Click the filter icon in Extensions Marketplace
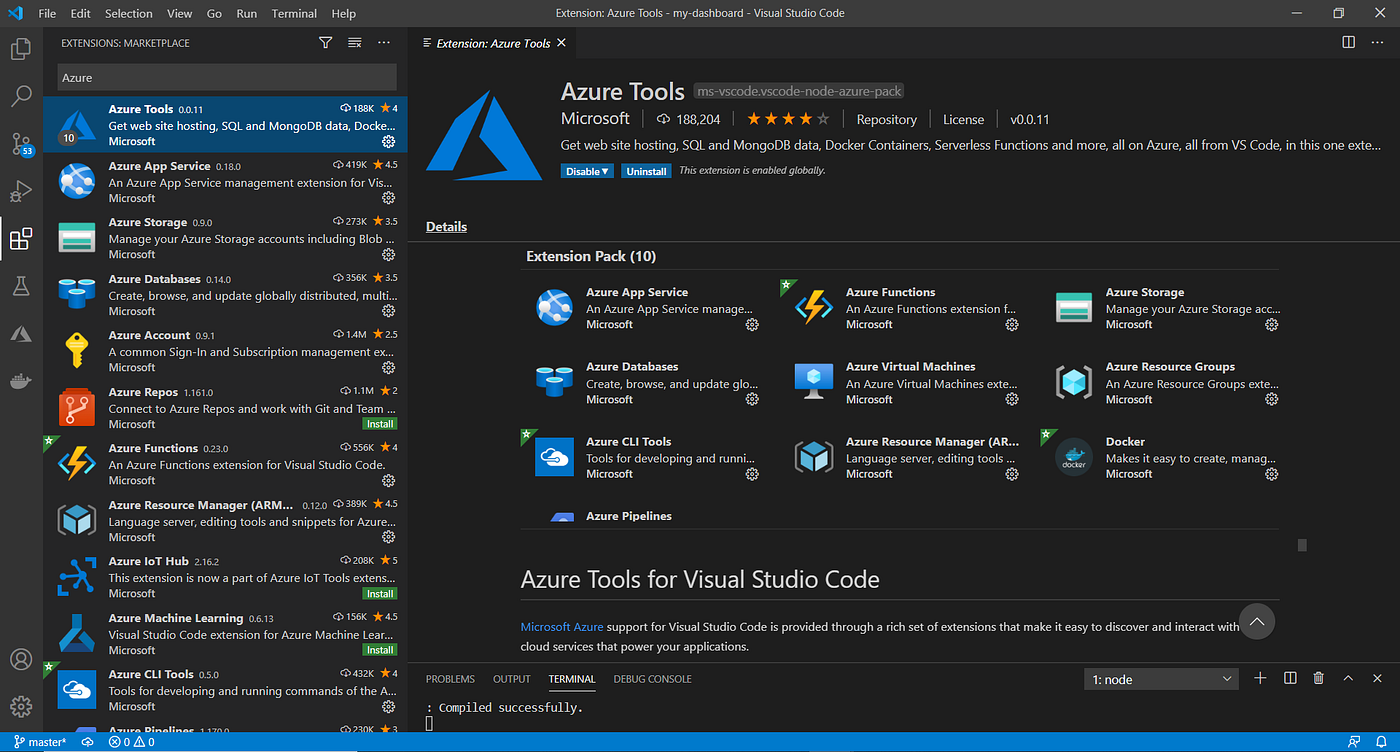This screenshot has width=1400, height=752. pyautogui.click(x=325, y=42)
